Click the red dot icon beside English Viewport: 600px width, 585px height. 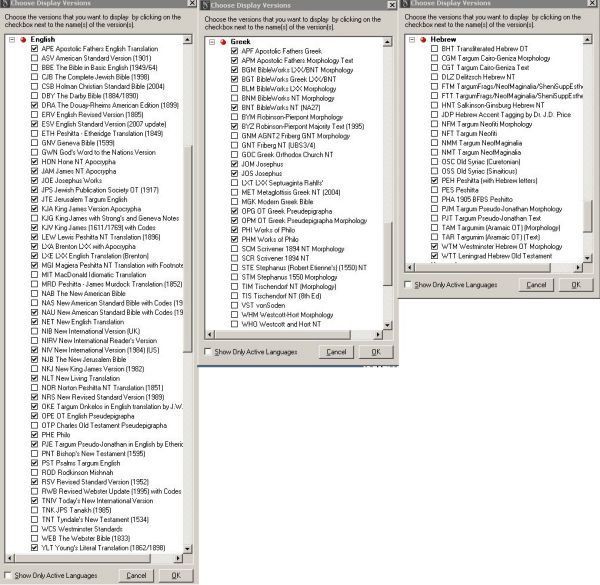point(23,39)
